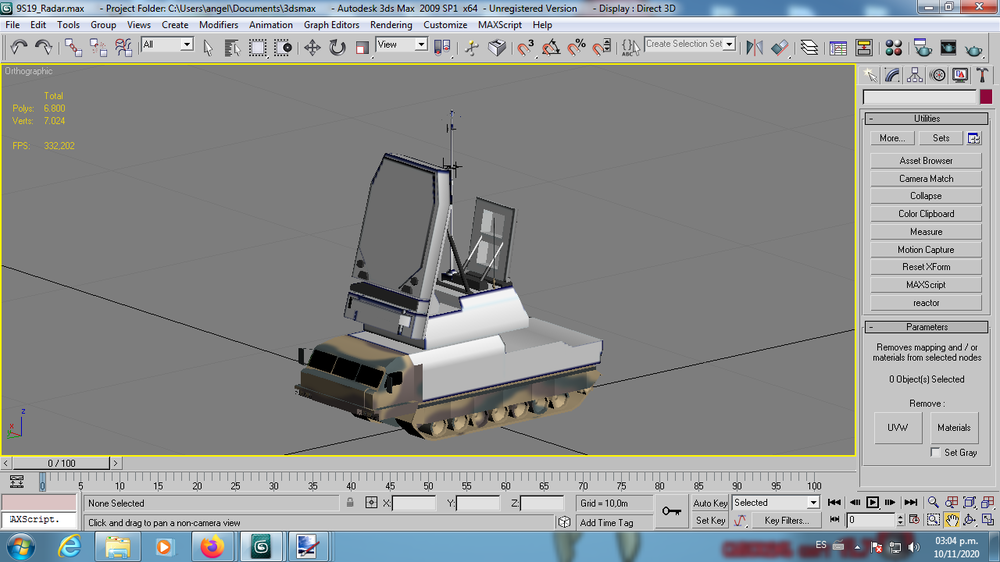Click the Play Animation button
This screenshot has height=562, width=1000.
coord(872,503)
